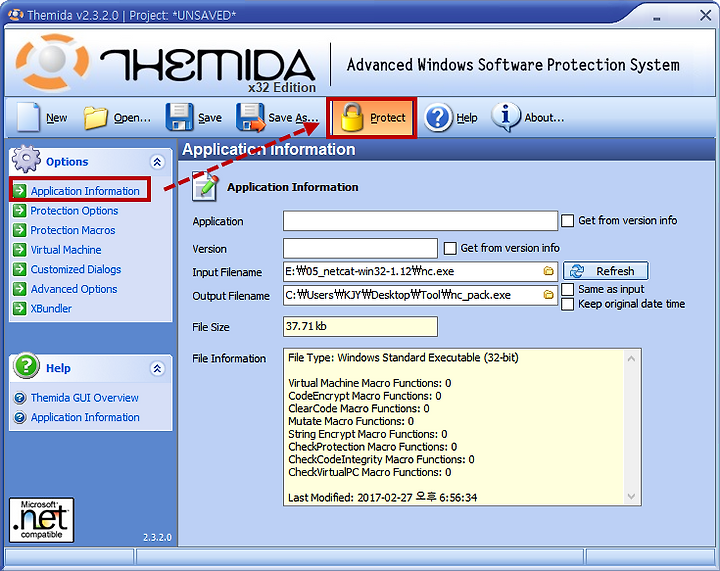Click the green arrow icon beside XBundler
The height and width of the screenshot is (571, 720).
20,308
